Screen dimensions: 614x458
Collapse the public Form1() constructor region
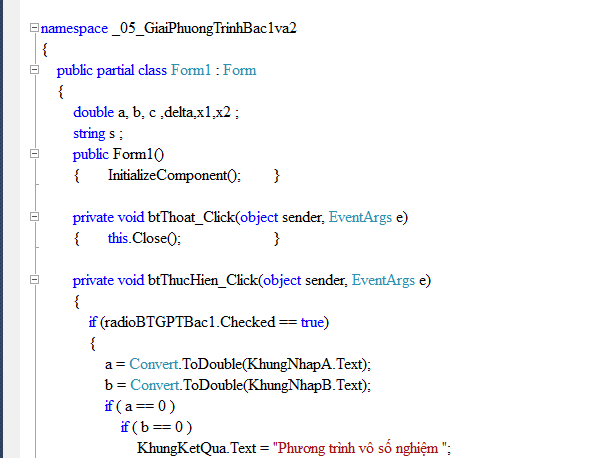pos(34,154)
